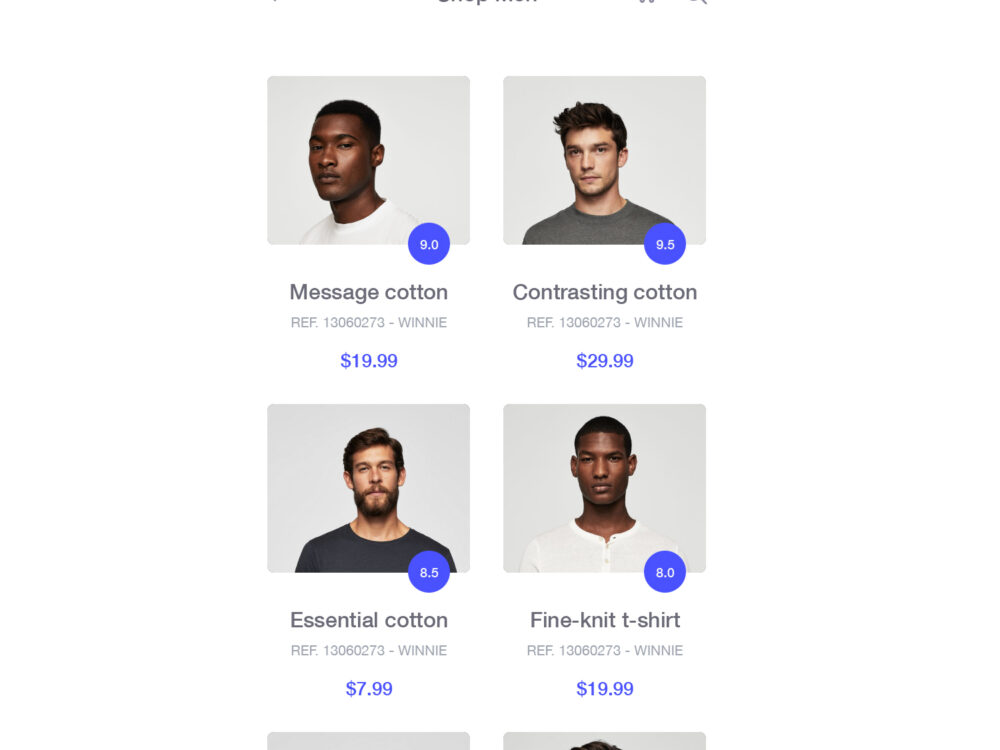Click the $7.99 price under Essential cotton
Screen dimensions: 1000x750
coord(368,689)
